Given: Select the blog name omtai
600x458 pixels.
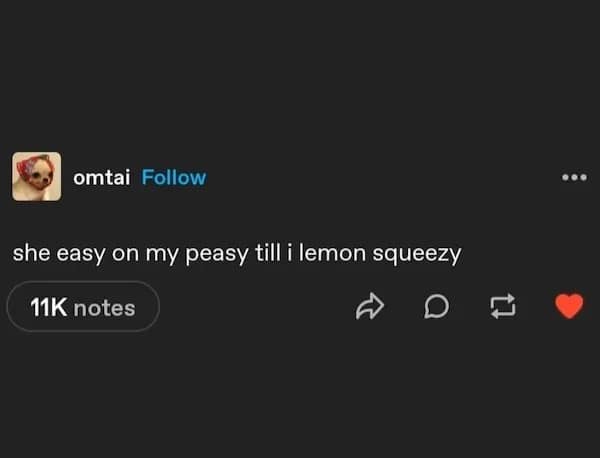Looking at the screenshot, I should coord(102,177).
